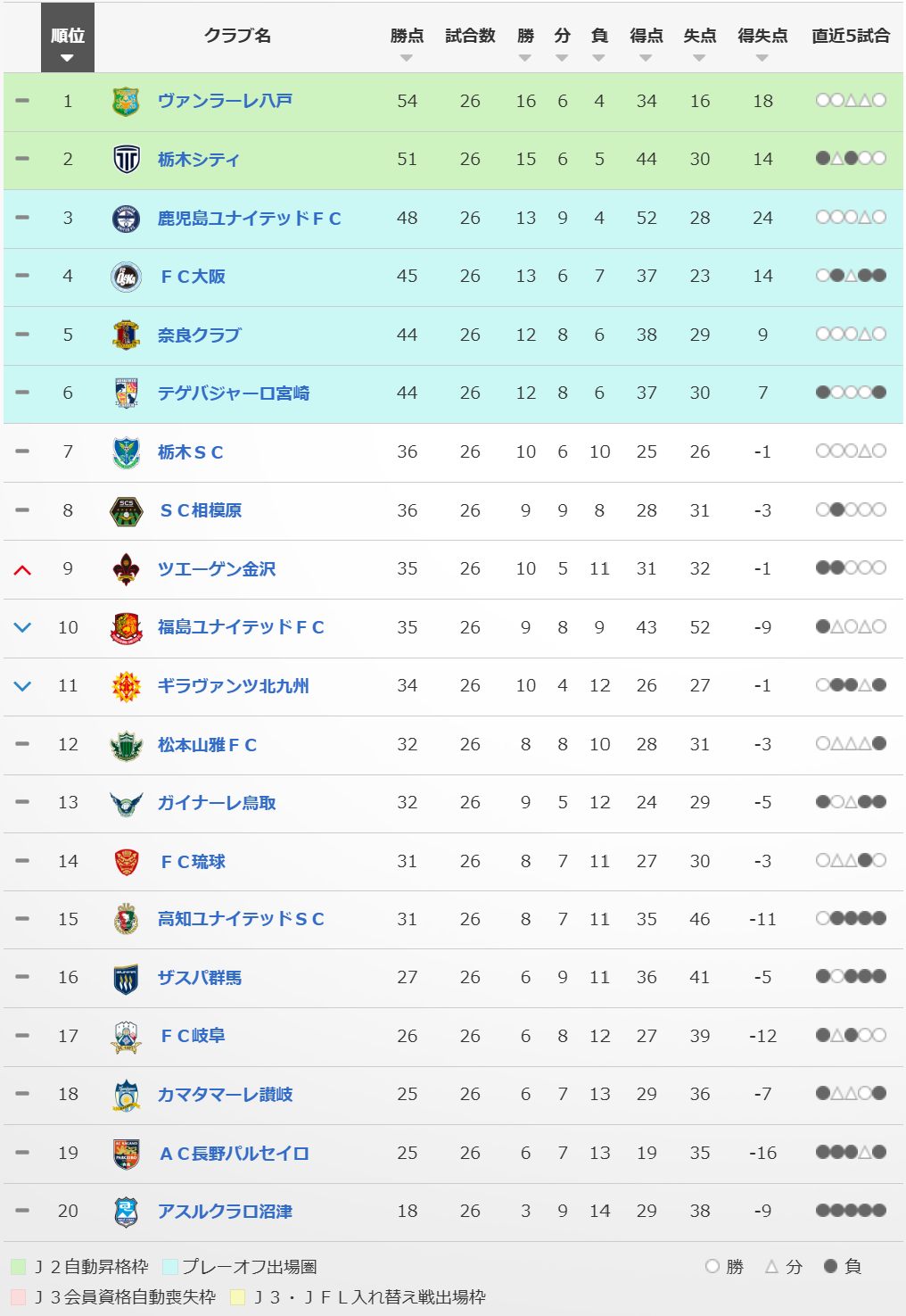The height and width of the screenshot is (1316, 906).
Task: Sort table by 勝点 column arrow
Action: pos(407,58)
